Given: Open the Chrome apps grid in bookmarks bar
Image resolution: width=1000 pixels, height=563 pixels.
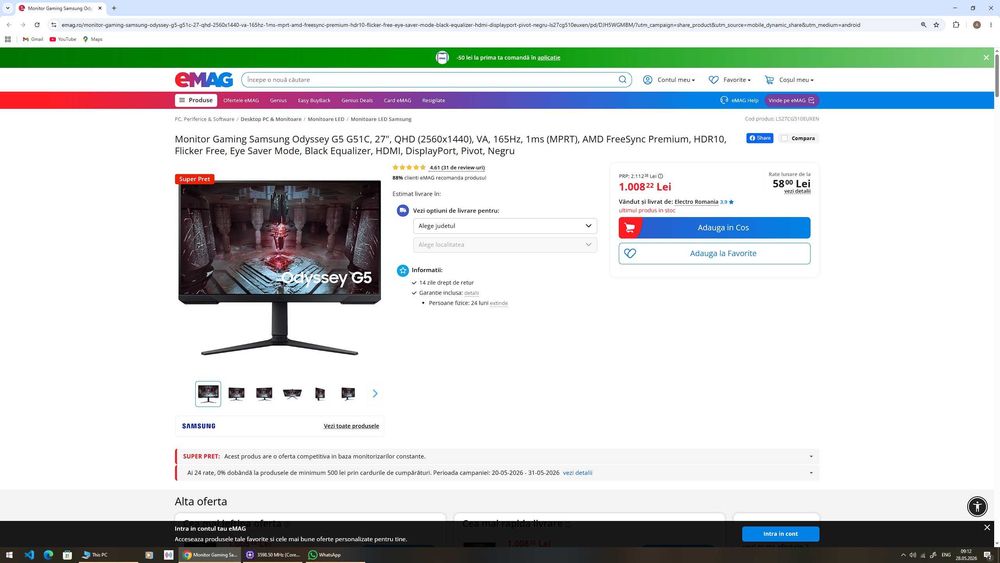Looking at the screenshot, I should click(8, 39).
